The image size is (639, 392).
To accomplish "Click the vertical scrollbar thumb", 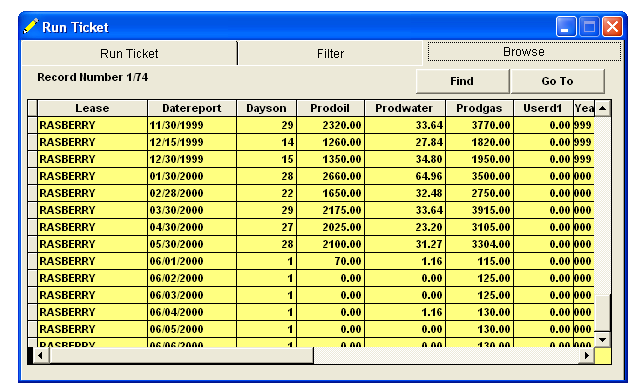I will point(603,312).
